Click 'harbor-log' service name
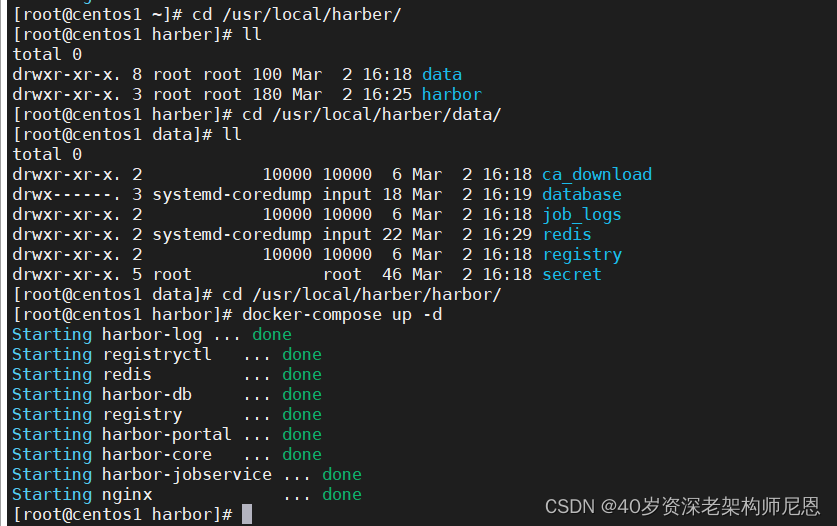Screen dimensions: 837x526 (152, 334)
